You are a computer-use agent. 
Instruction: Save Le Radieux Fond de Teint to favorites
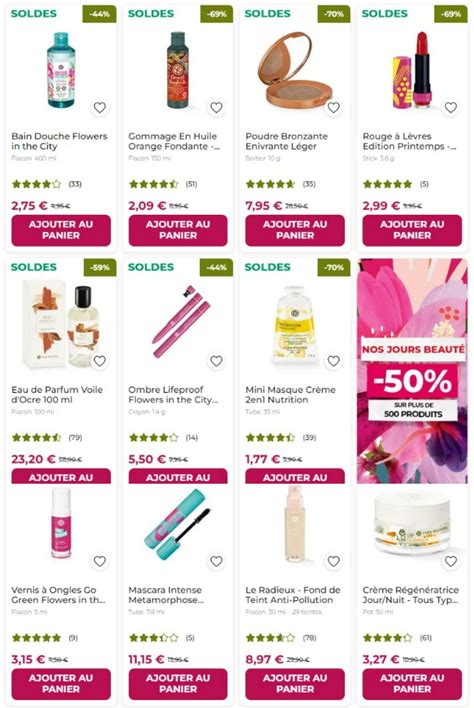click(x=333, y=561)
